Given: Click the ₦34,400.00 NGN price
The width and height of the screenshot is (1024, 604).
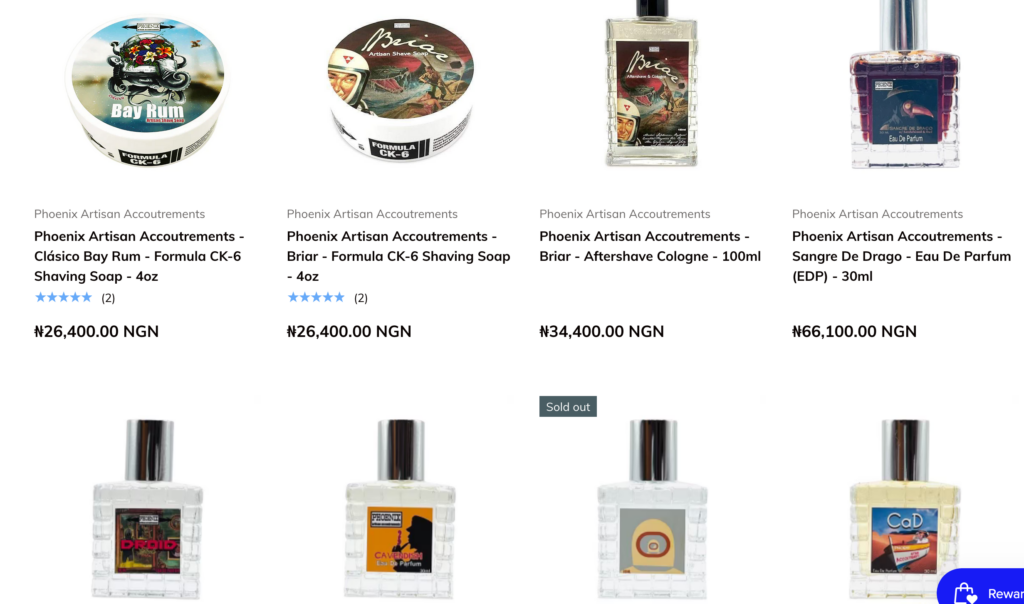Looking at the screenshot, I should click(601, 331).
